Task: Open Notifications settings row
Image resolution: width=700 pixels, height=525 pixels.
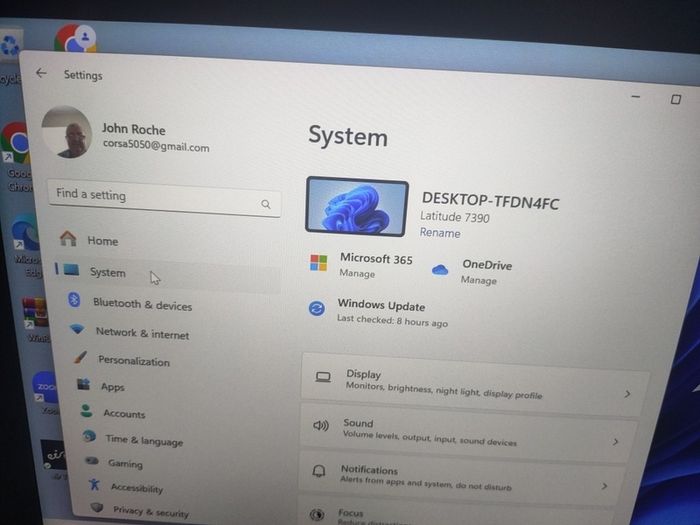Action: pyautogui.click(x=462, y=478)
